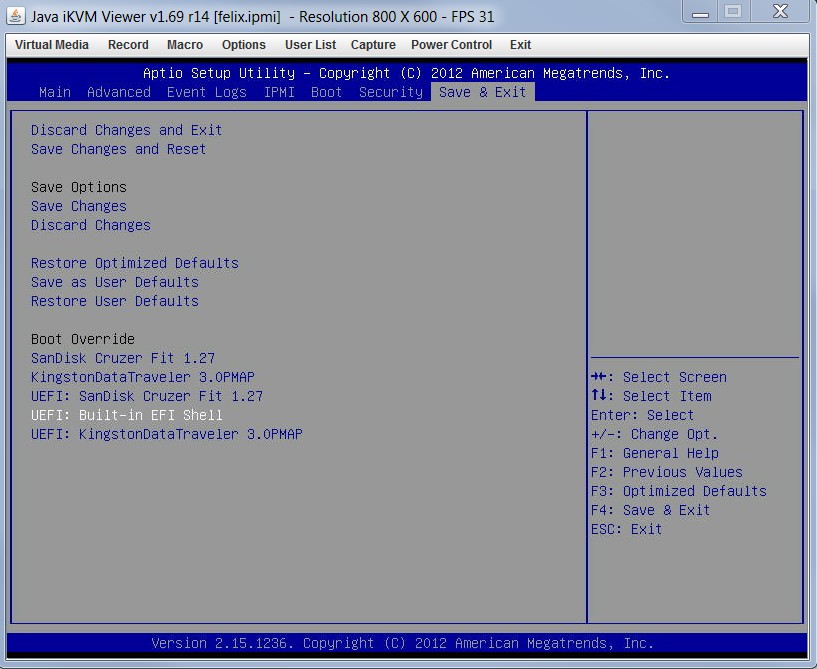Screen dimensions: 817x669
Task: Open the Macro menu
Action: pyautogui.click(x=185, y=45)
